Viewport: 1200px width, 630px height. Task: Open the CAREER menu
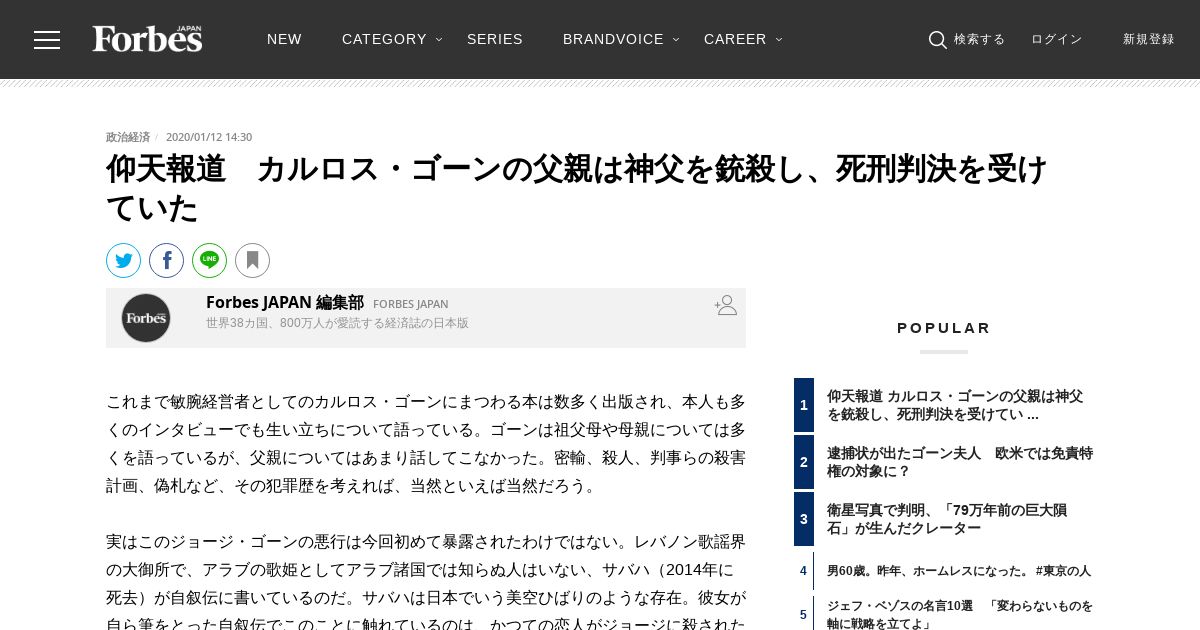tap(735, 39)
